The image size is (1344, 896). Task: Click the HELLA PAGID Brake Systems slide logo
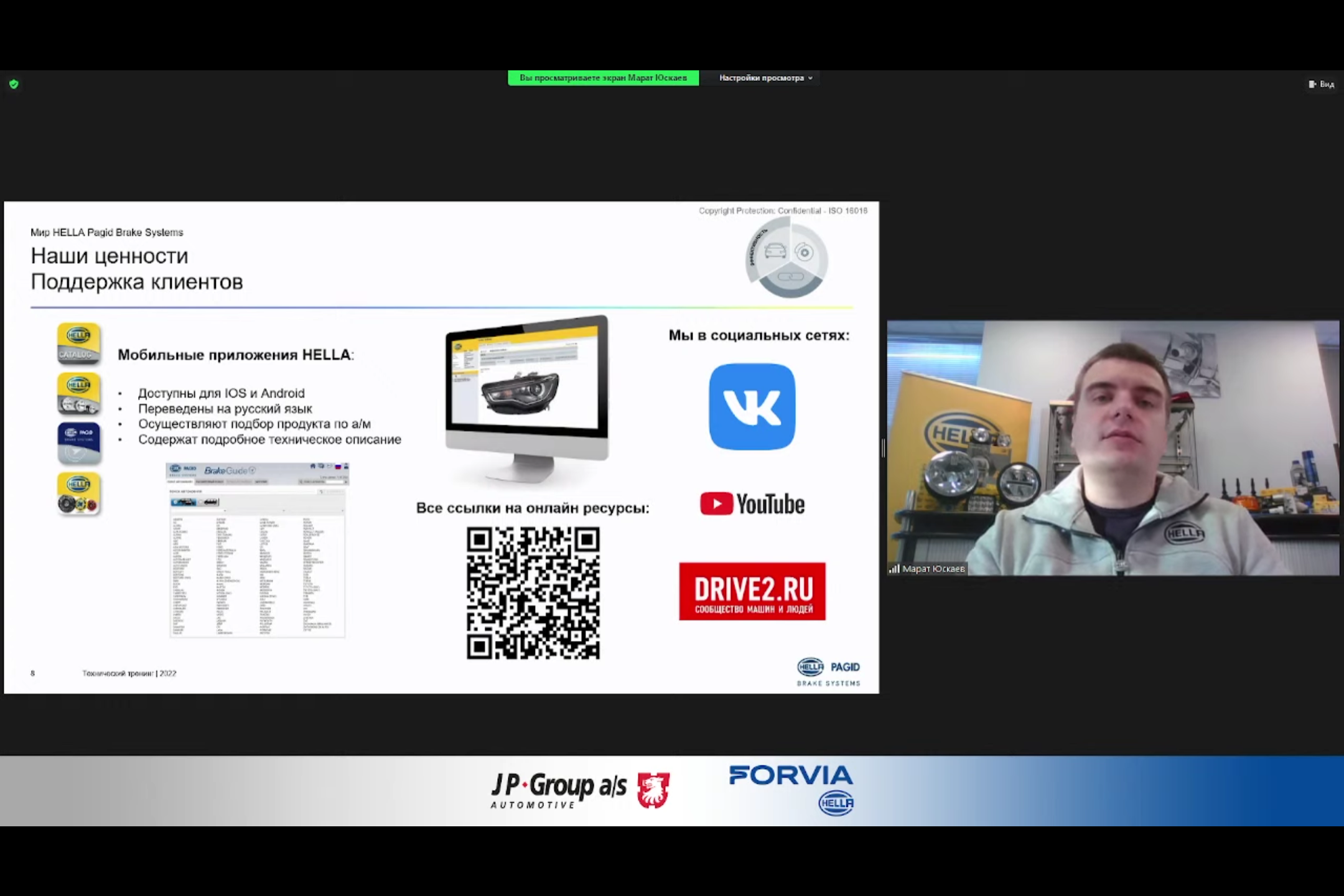(x=828, y=672)
